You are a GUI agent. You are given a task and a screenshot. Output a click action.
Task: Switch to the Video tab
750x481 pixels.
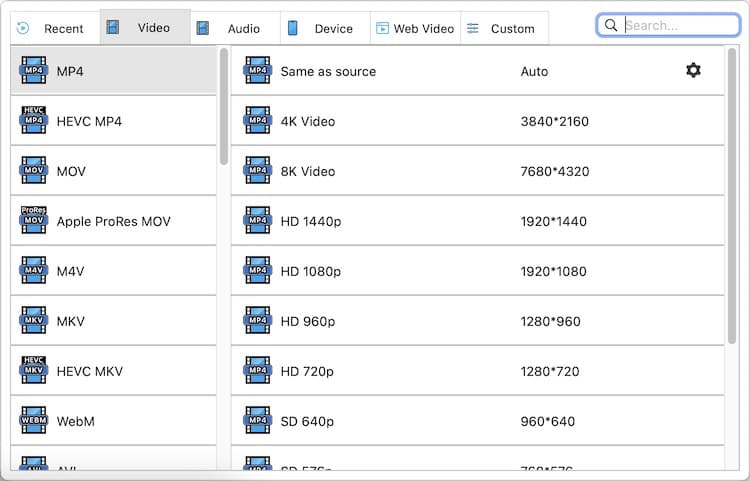(145, 27)
